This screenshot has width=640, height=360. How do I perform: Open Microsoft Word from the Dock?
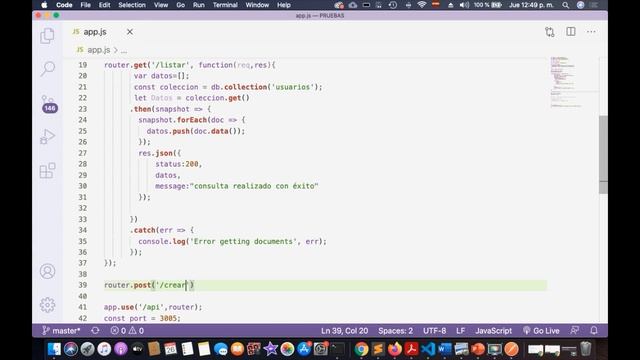point(444,349)
